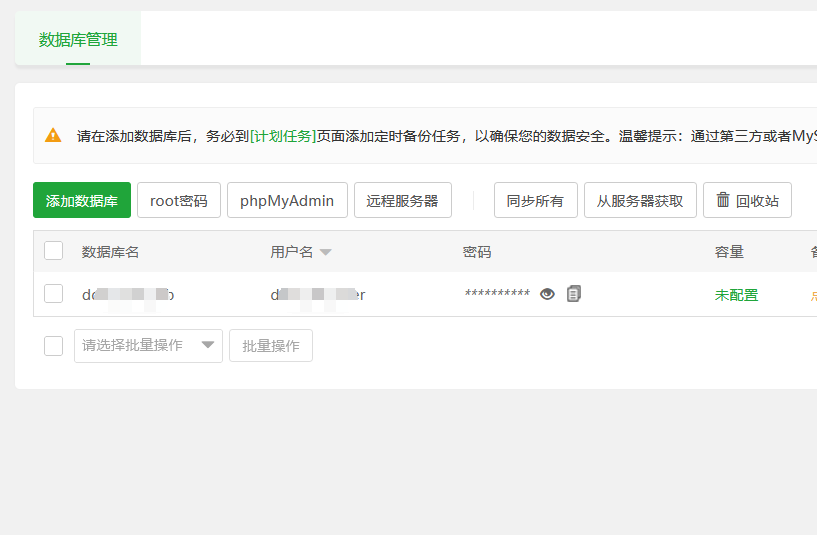Check the checkbox for the database row
Screen dimensions: 817x535
point(54,294)
